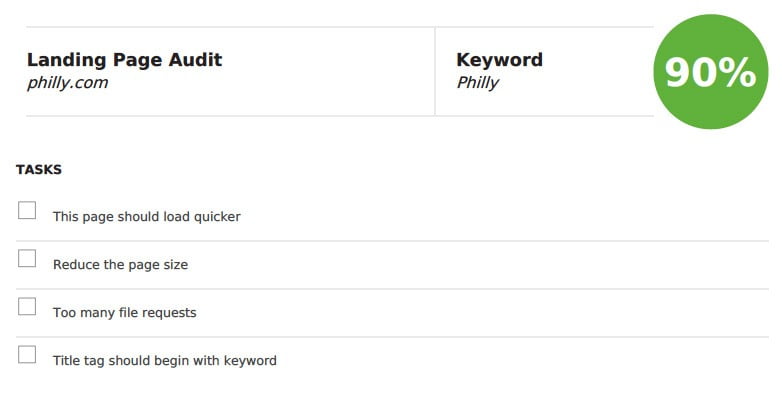Click the 'TASKS' section heading
This screenshot has height=408, width=782.
(39, 170)
